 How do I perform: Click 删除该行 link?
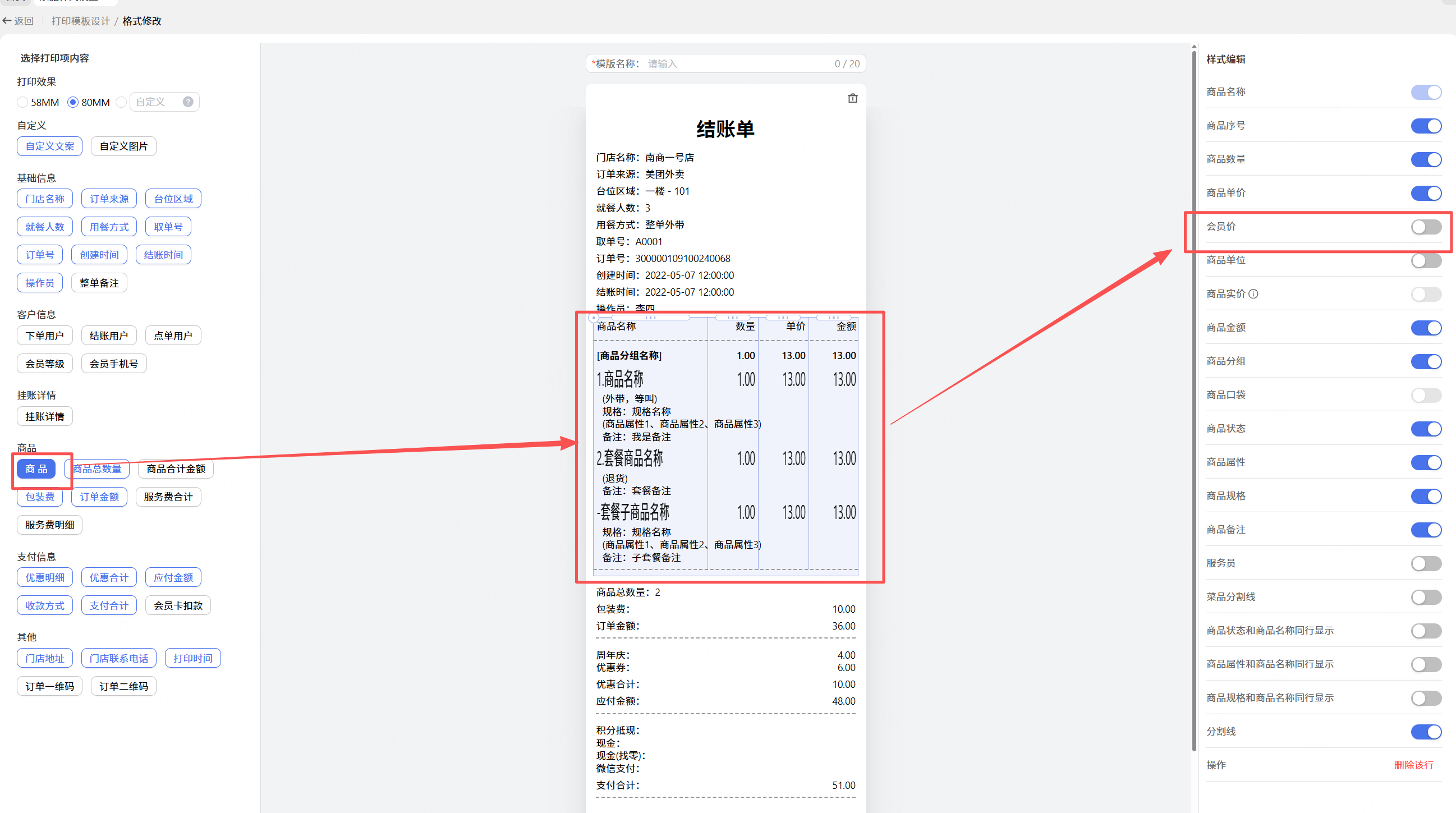pyautogui.click(x=1413, y=765)
